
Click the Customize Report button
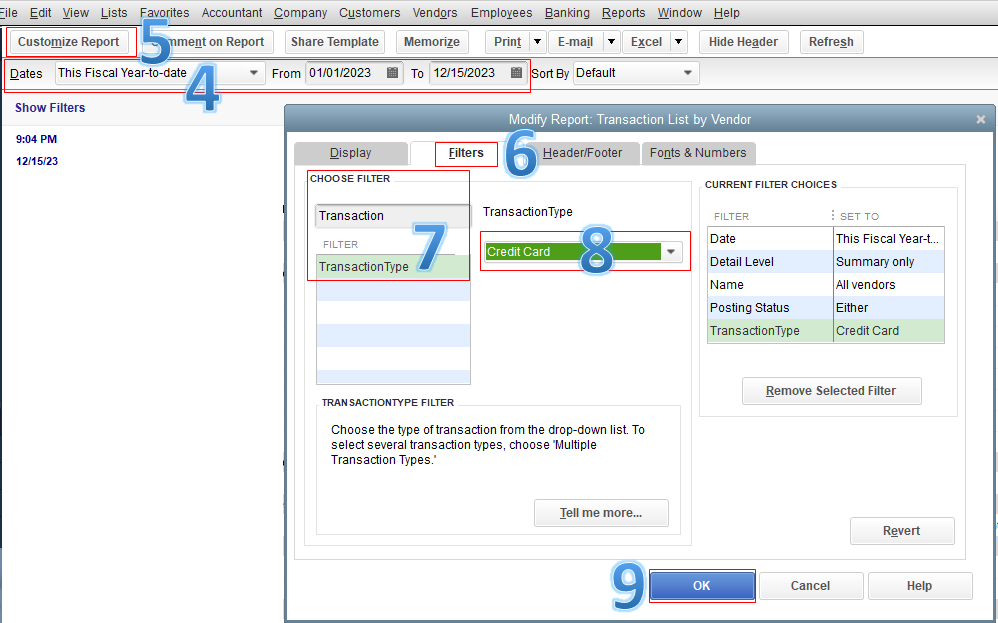[69, 42]
